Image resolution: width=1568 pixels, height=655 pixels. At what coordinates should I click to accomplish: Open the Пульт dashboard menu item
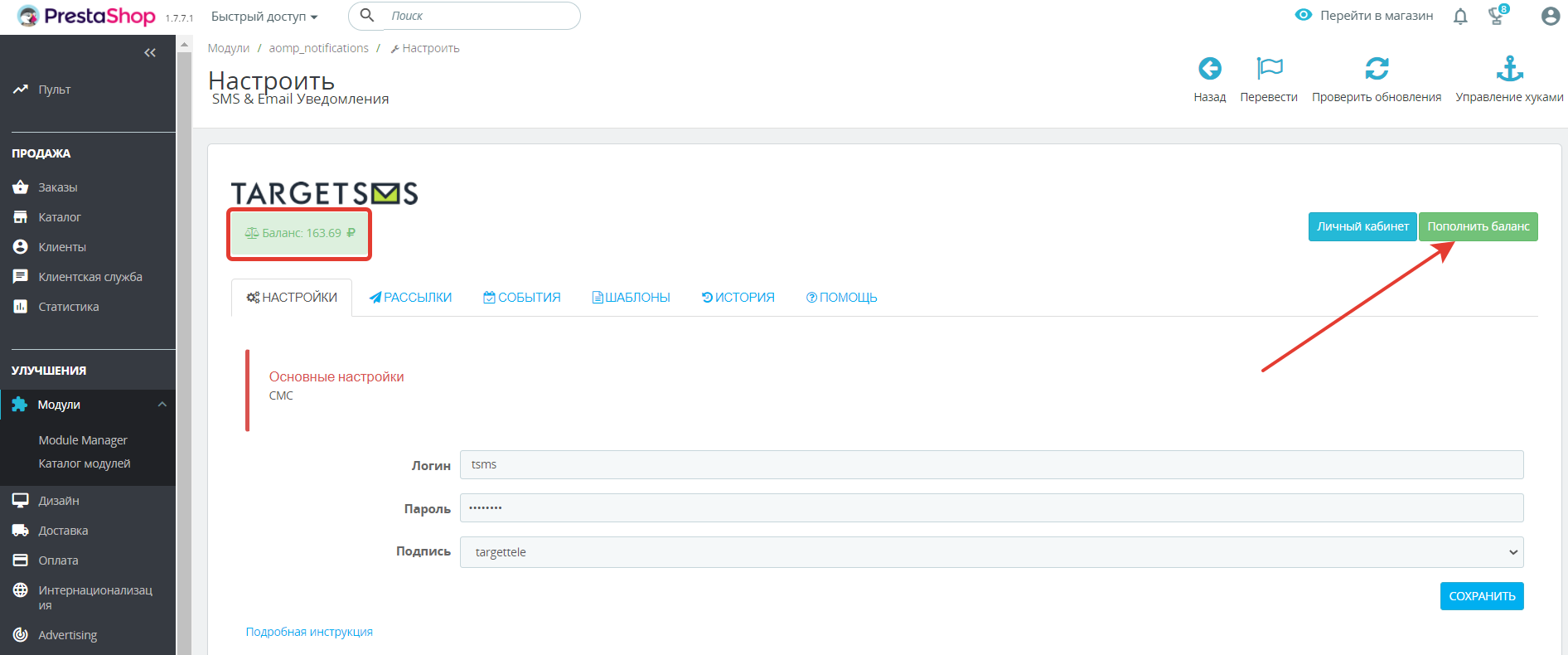[x=54, y=90]
